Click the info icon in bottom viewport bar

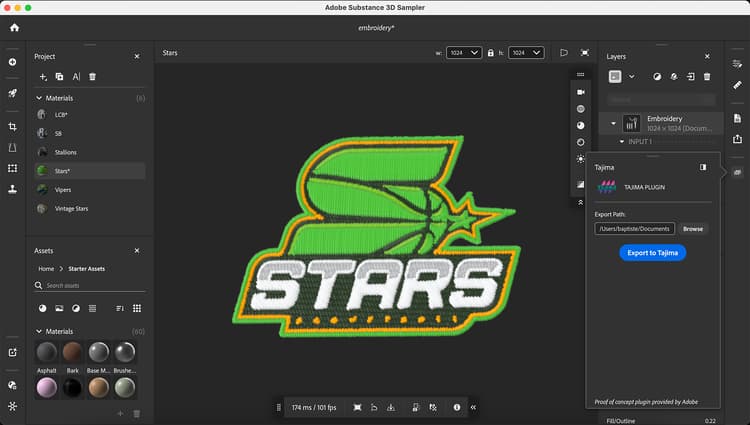457,408
